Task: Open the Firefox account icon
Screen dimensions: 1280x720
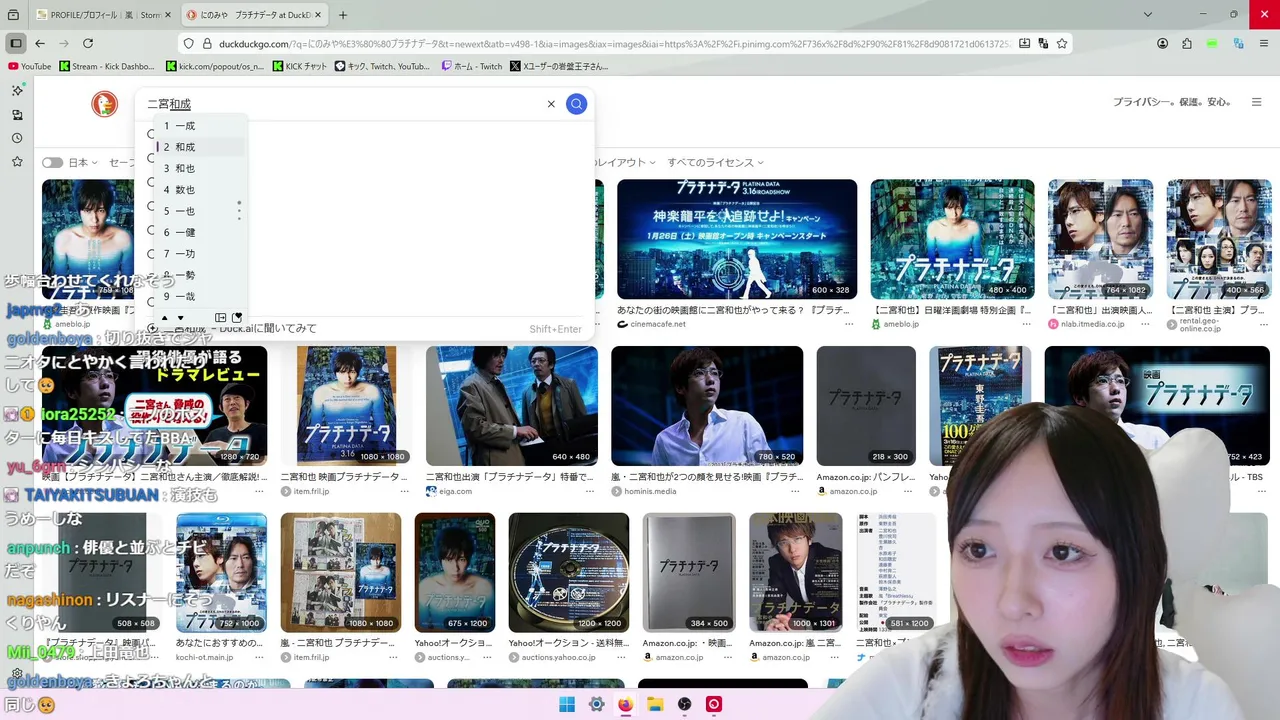Action: [x=1162, y=43]
